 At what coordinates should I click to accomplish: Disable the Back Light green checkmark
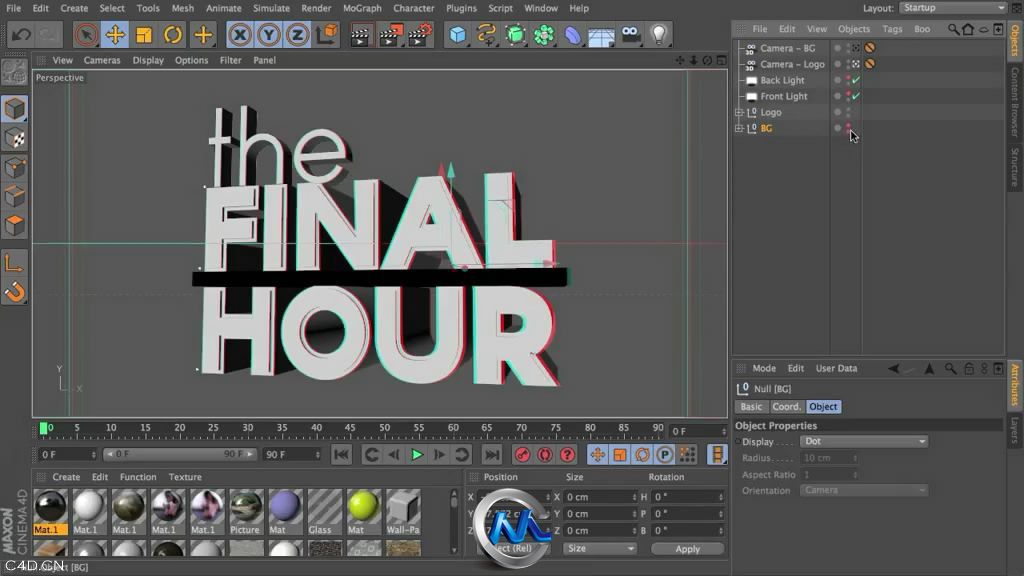[x=855, y=80]
